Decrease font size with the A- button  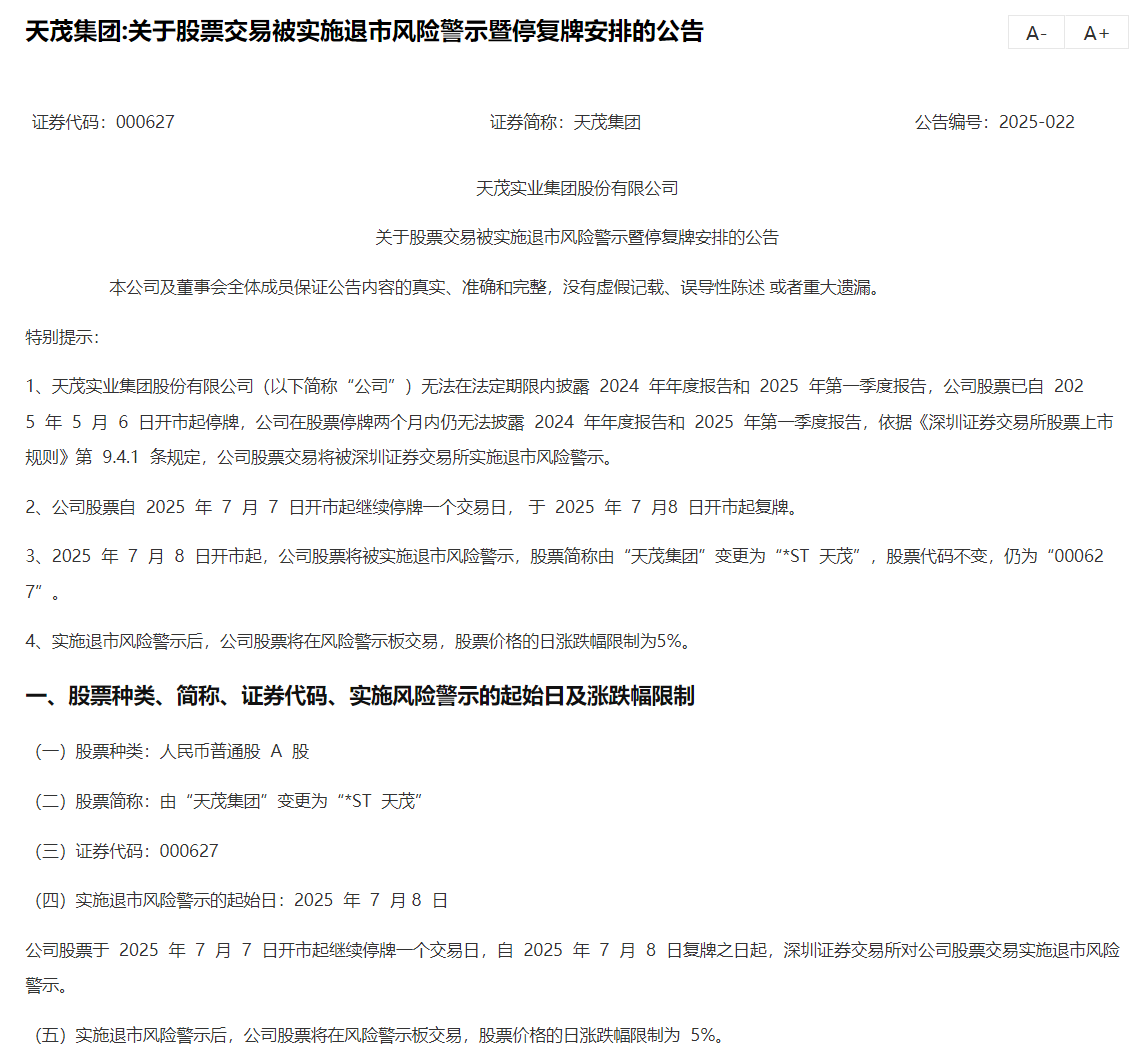1036,33
